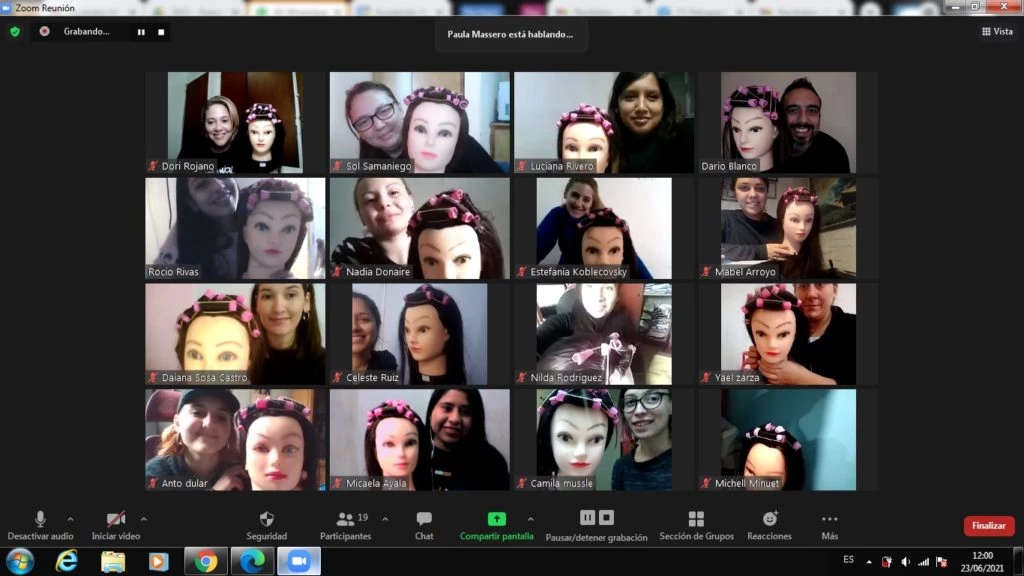This screenshot has height=576, width=1024.
Task: Open the Vista layout menu
Action: point(996,31)
